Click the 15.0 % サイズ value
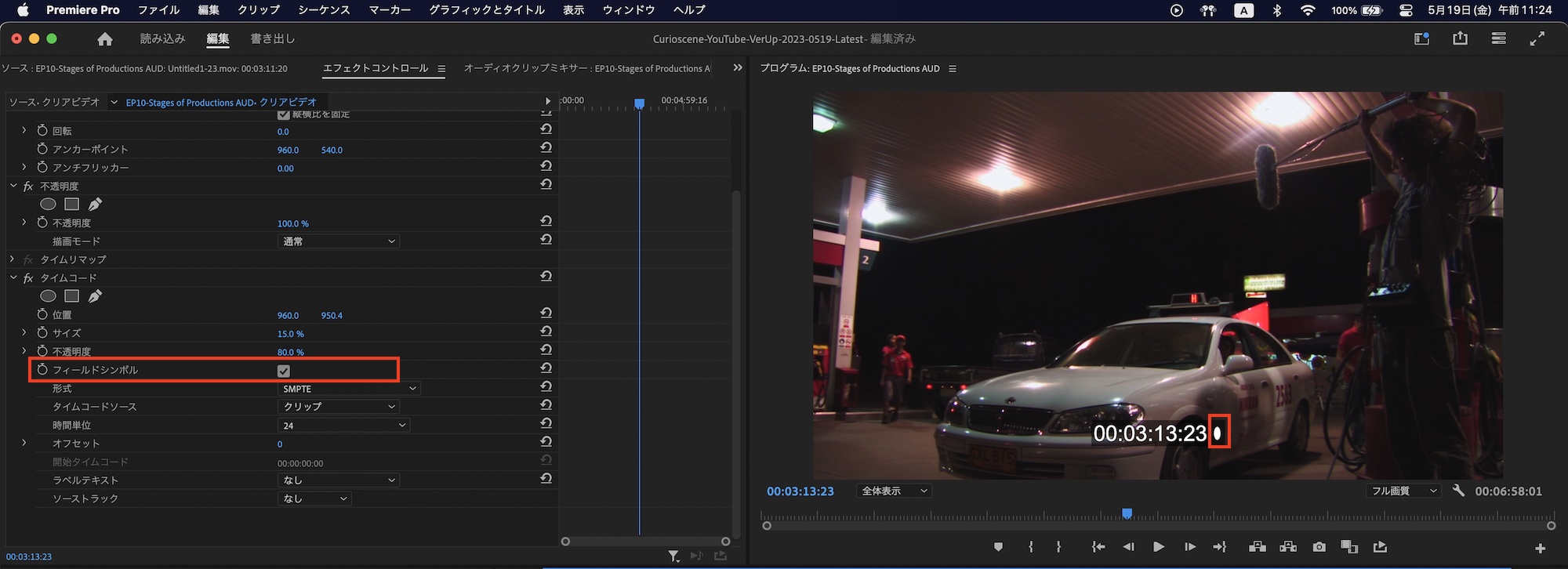Viewport: 1568px width, 569px height. click(x=290, y=334)
